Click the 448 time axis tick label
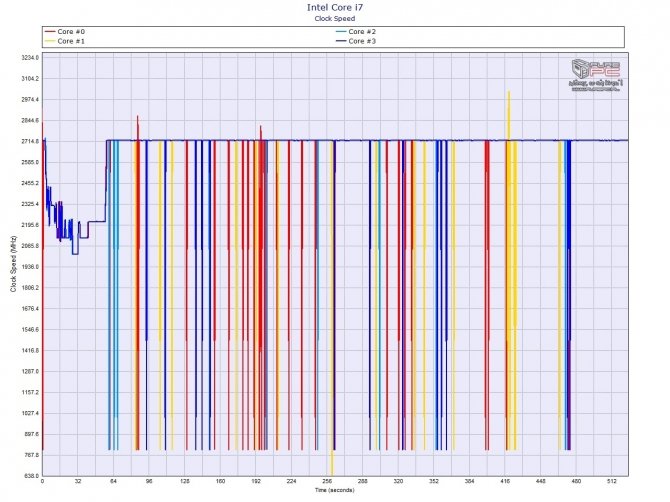The image size is (670, 502). click(x=541, y=481)
